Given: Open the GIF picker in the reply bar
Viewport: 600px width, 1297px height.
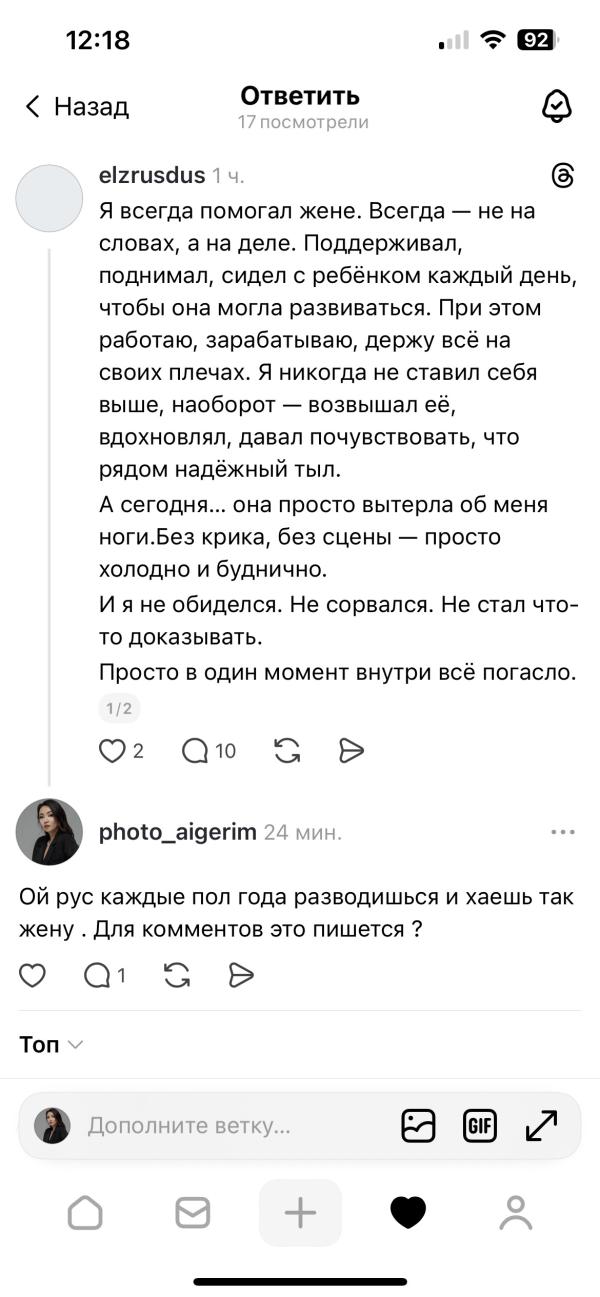Looking at the screenshot, I should pos(479,1125).
